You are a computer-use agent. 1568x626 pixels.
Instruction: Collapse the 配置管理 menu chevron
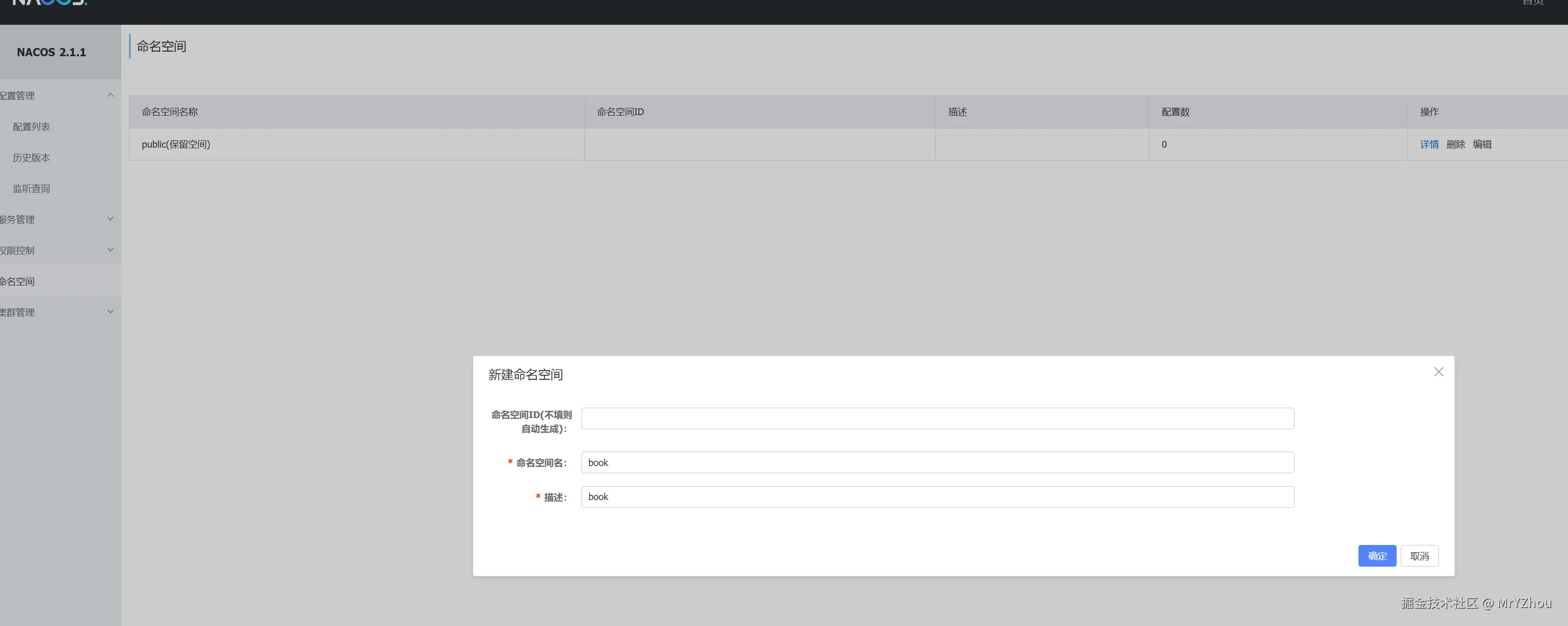point(110,95)
